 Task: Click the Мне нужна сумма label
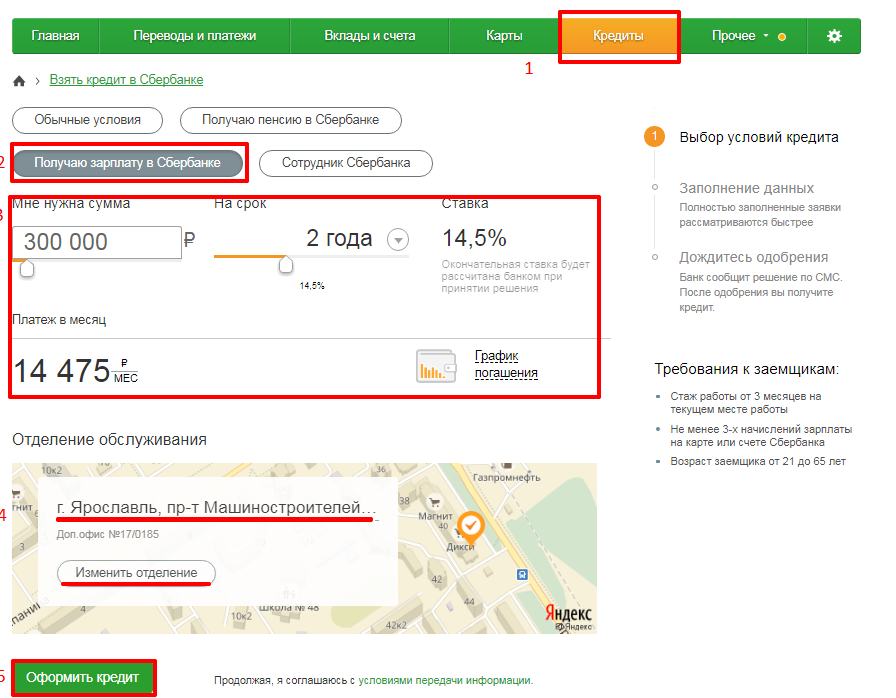point(71,204)
